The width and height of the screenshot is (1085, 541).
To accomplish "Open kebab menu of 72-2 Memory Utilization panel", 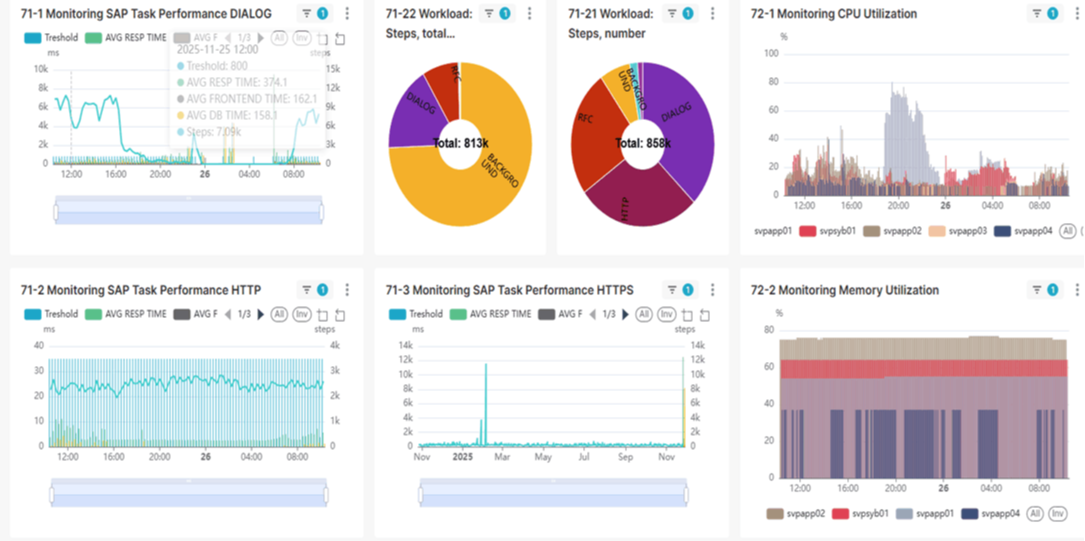I will point(1077,290).
